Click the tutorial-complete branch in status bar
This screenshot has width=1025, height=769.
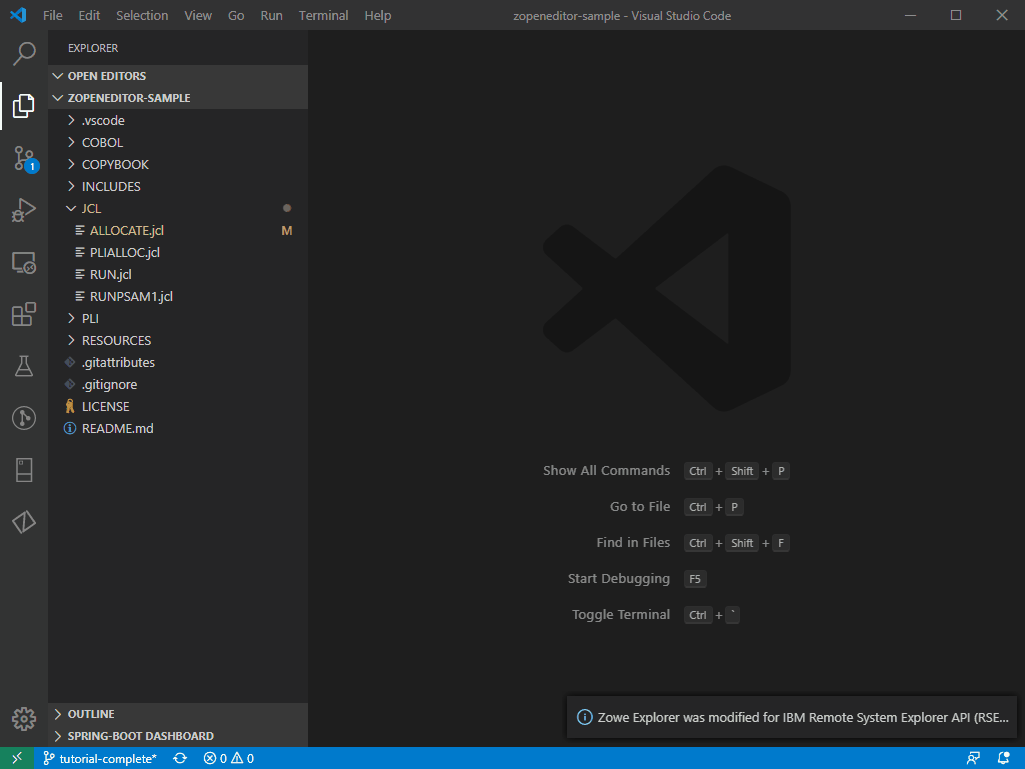(x=100, y=759)
